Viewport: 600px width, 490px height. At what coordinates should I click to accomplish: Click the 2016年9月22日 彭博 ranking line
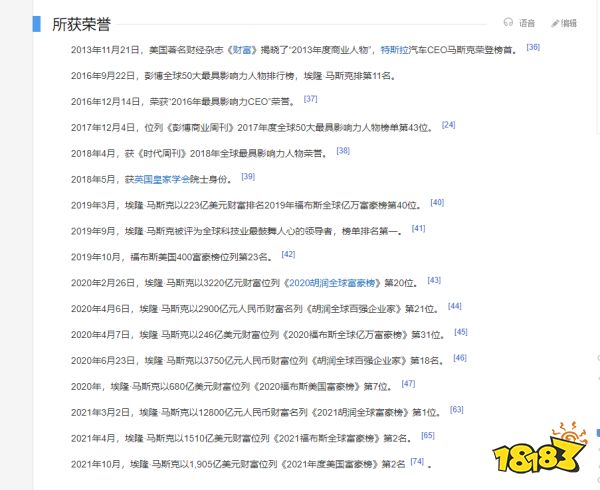[x=233, y=76]
